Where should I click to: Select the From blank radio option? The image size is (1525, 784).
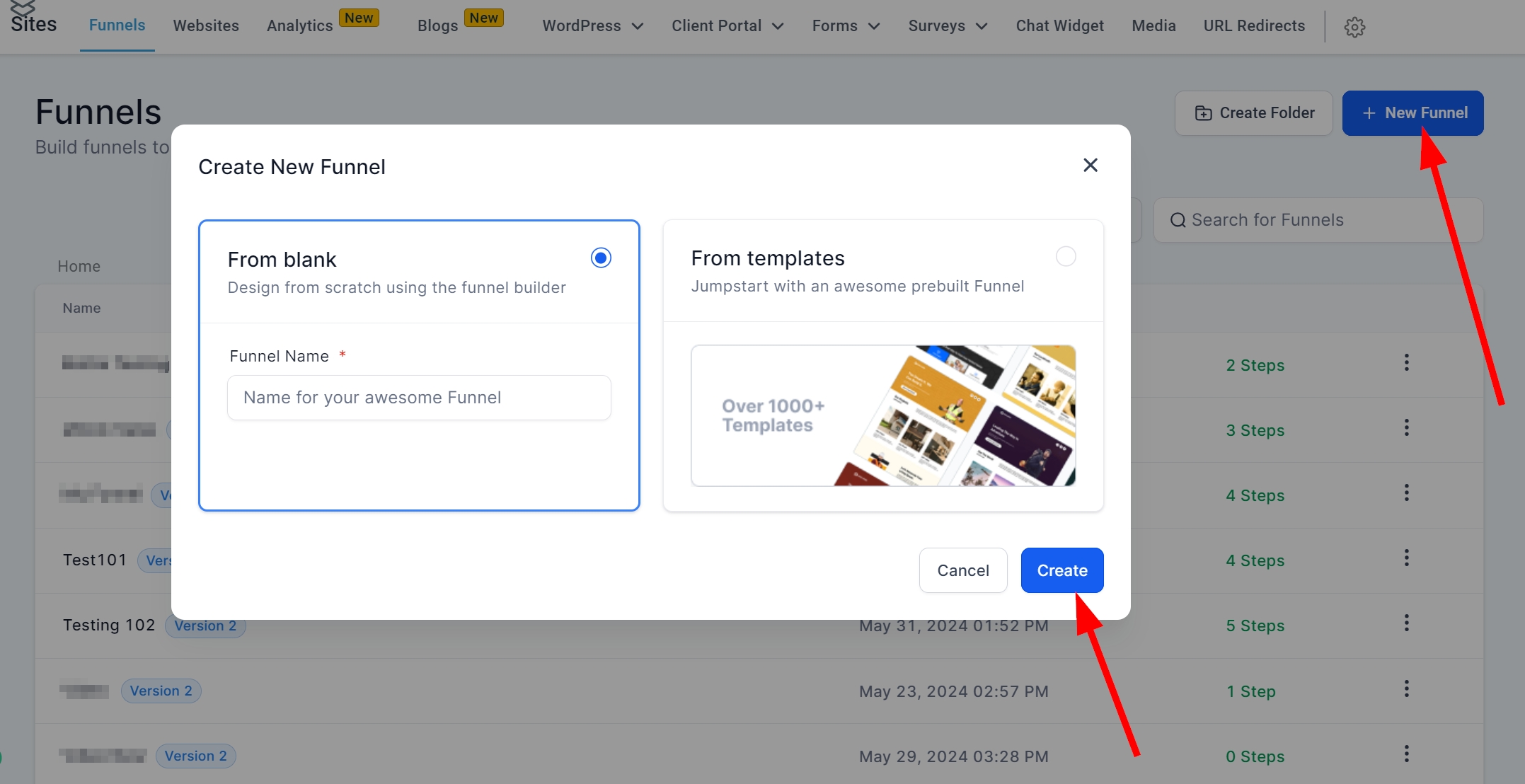point(601,258)
